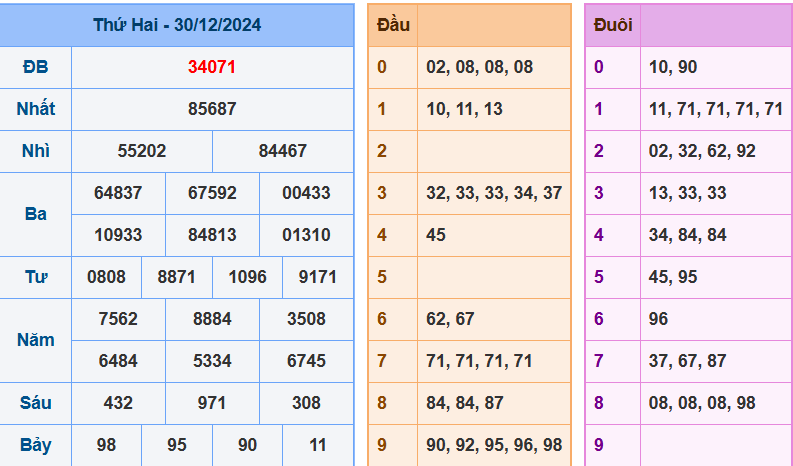Click the Năm prize number 7562

[x=118, y=319]
